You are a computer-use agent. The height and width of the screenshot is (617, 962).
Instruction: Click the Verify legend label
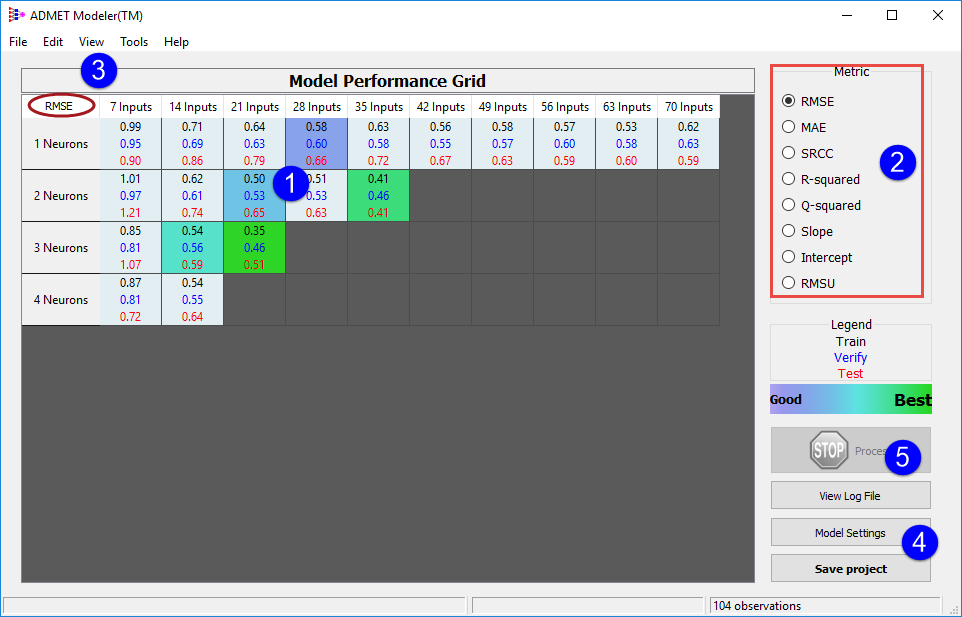coord(850,358)
